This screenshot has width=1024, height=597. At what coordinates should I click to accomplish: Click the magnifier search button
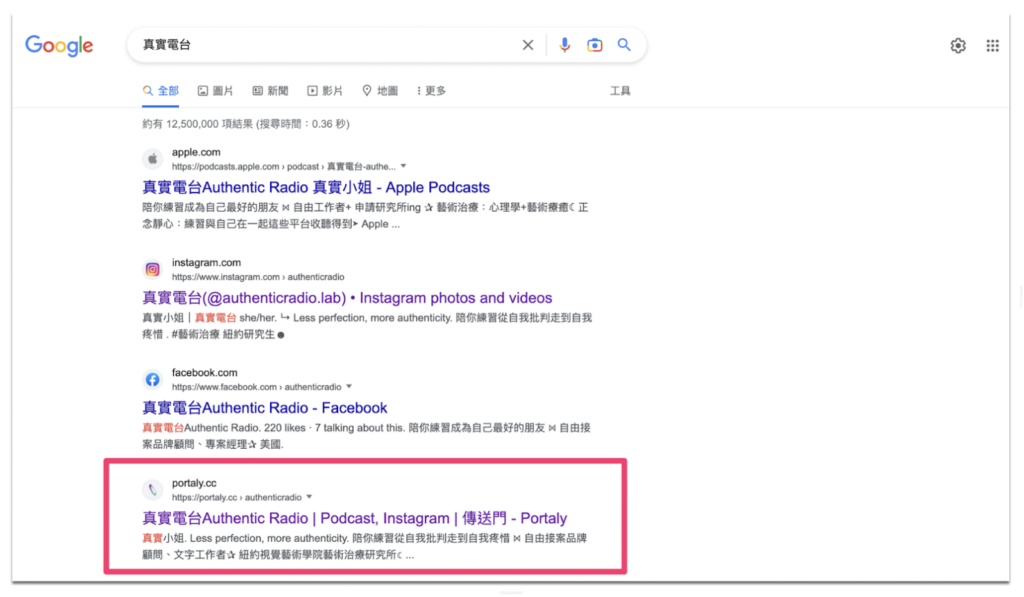pyautogui.click(x=624, y=45)
